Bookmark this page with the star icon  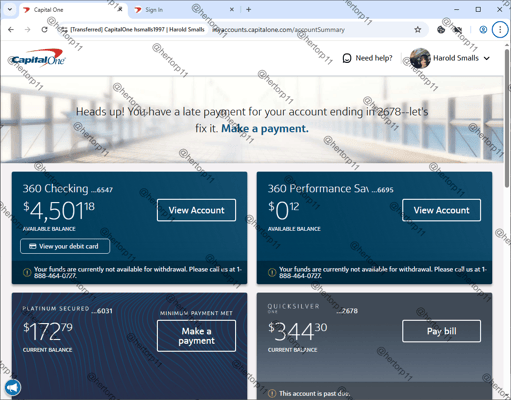[418, 30]
